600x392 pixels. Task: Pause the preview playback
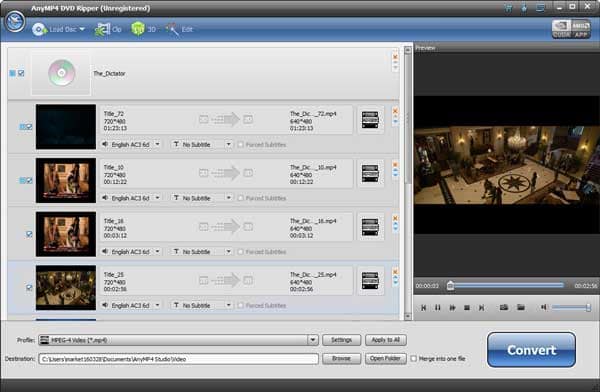coord(438,307)
